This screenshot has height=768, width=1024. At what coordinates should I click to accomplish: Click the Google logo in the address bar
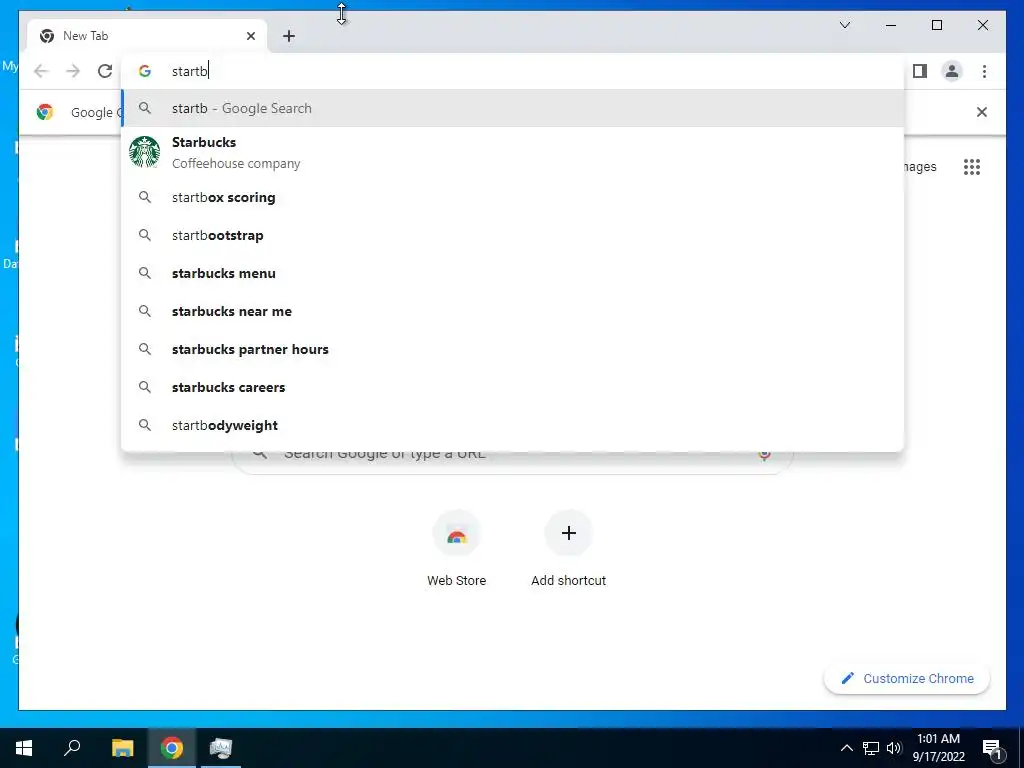pos(145,71)
